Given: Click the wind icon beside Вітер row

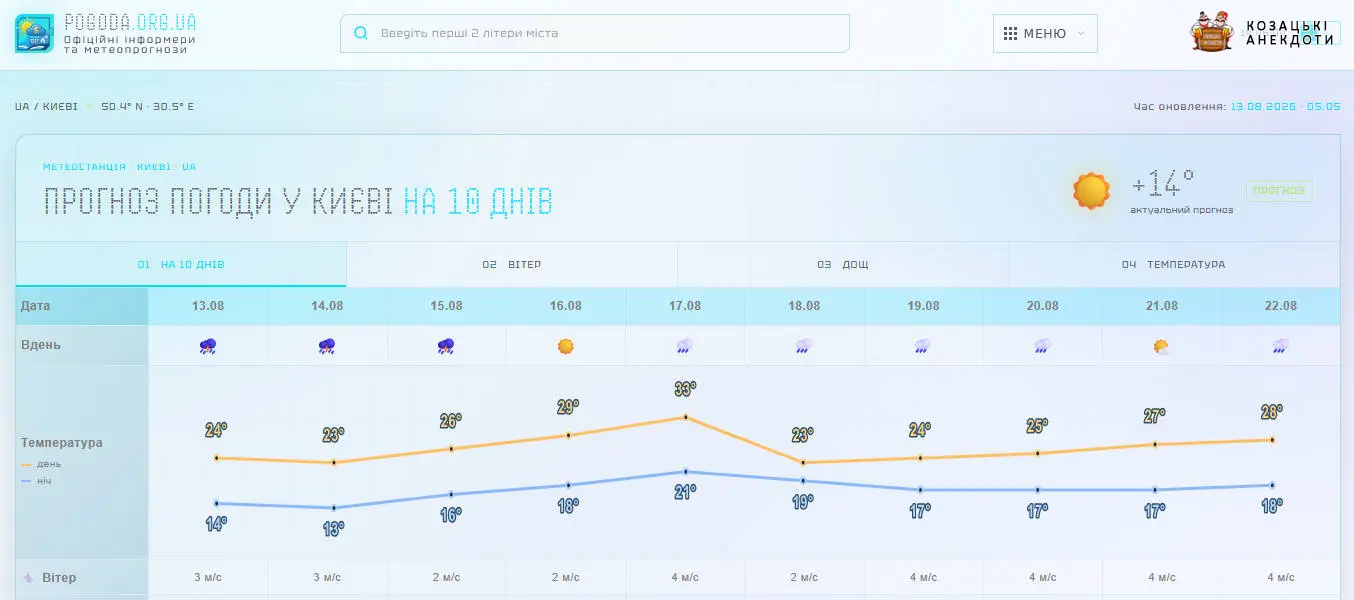Looking at the screenshot, I should [x=29, y=578].
